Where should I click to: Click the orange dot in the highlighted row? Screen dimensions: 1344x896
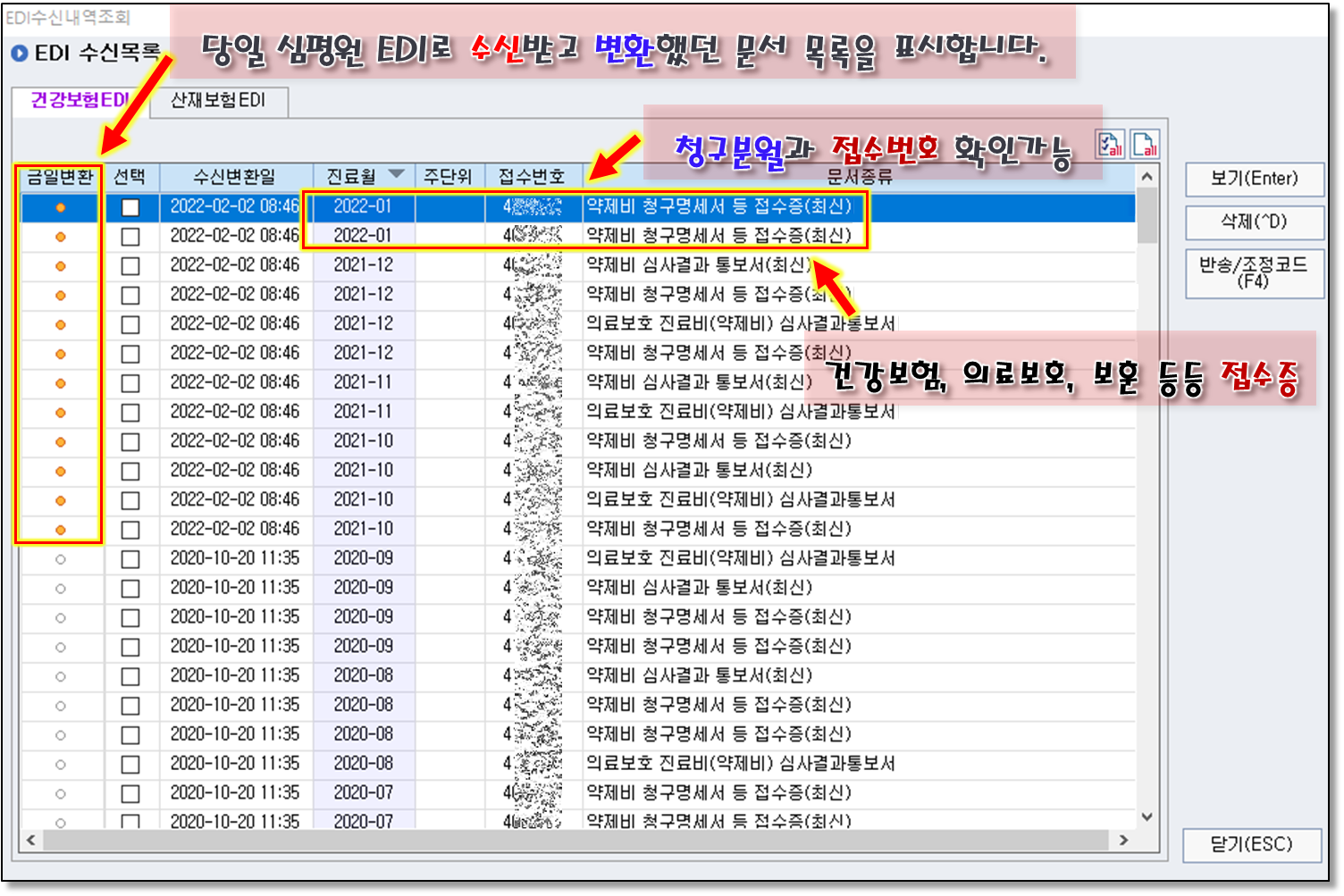61,207
